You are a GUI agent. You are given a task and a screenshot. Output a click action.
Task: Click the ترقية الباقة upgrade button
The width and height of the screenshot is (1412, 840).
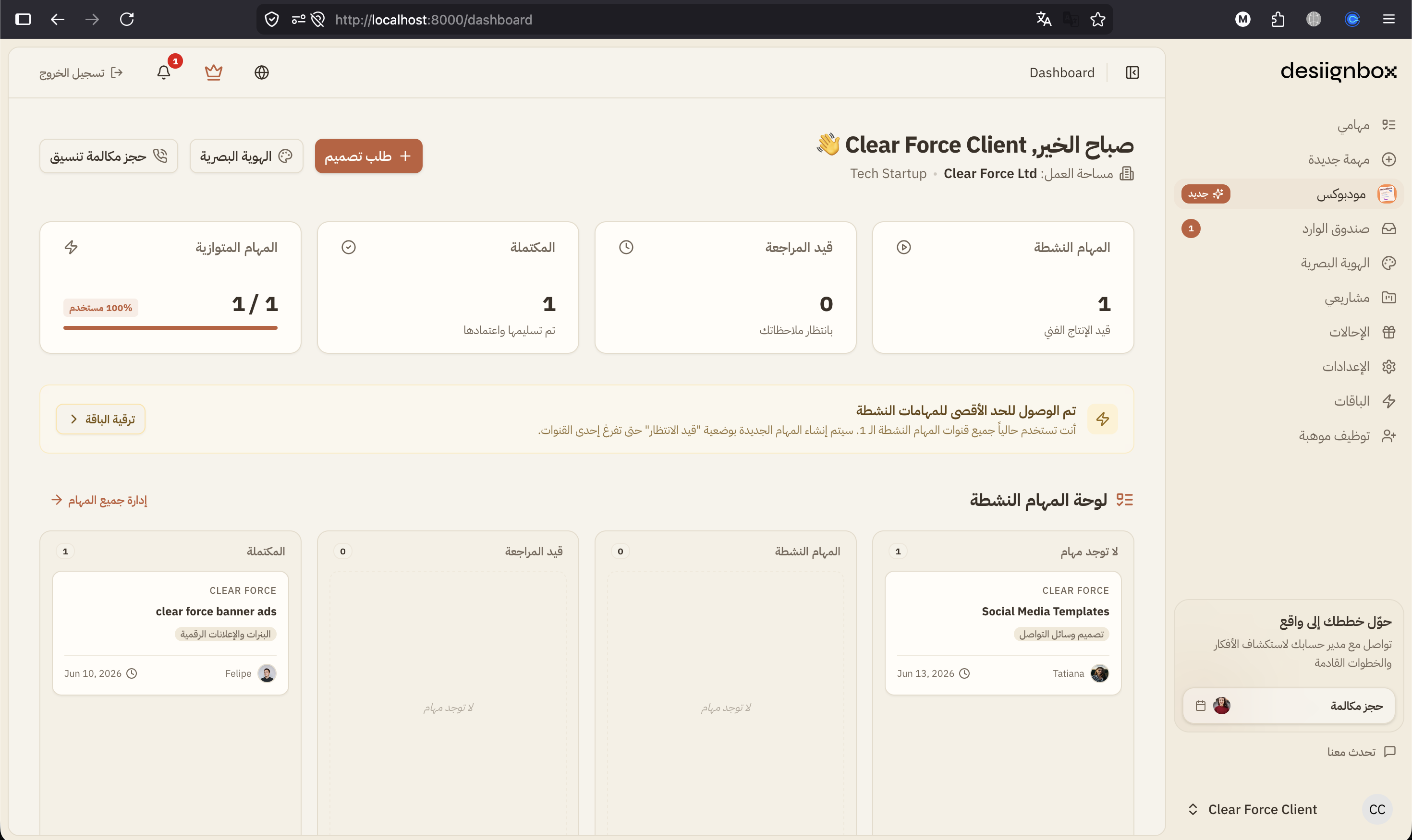click(101, 419)
